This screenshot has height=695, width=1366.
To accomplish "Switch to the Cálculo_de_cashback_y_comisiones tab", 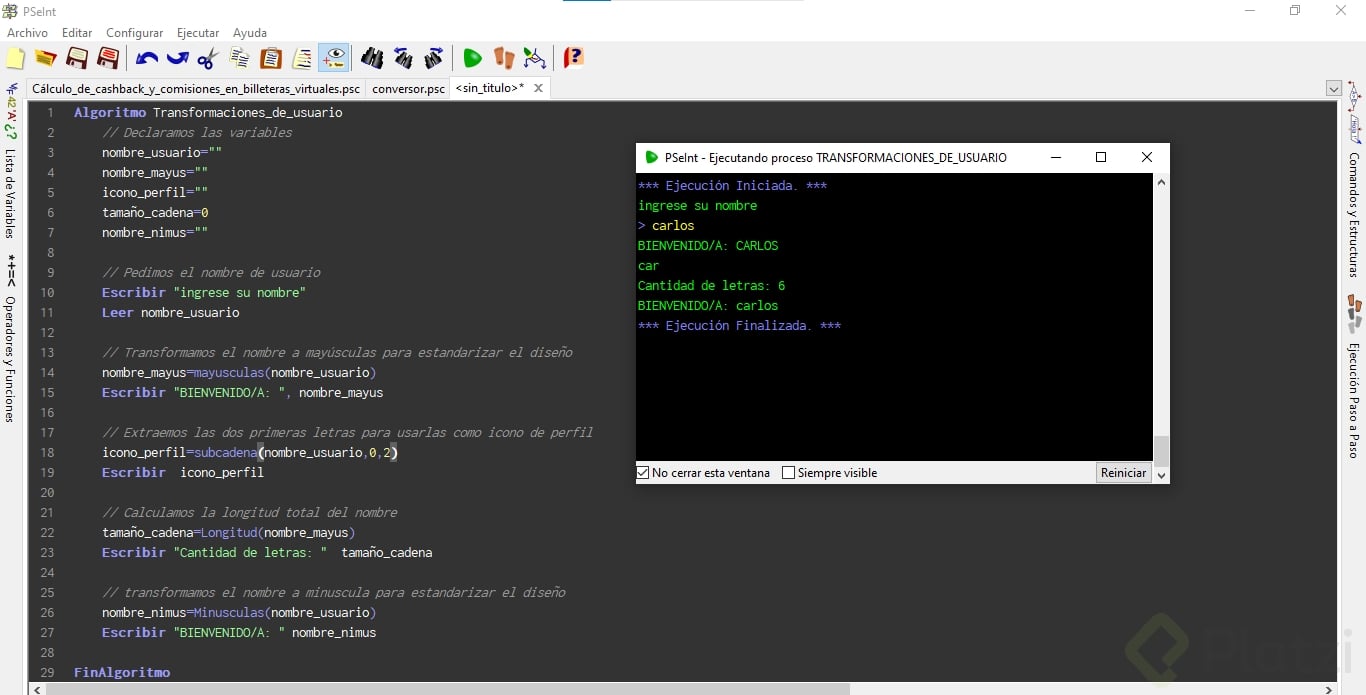I will coord(196,88).
